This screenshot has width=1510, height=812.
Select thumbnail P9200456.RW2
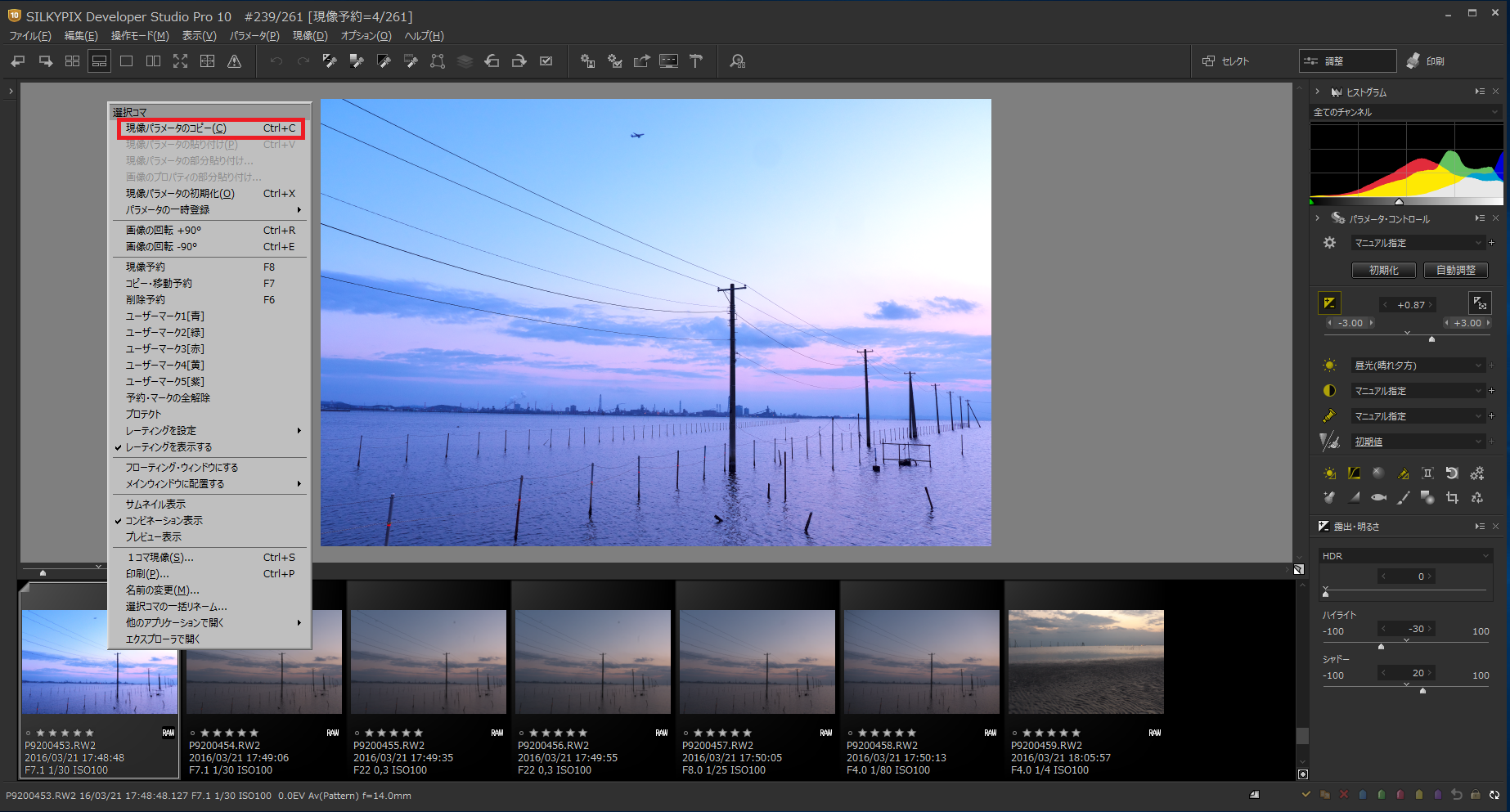[592, 680]
